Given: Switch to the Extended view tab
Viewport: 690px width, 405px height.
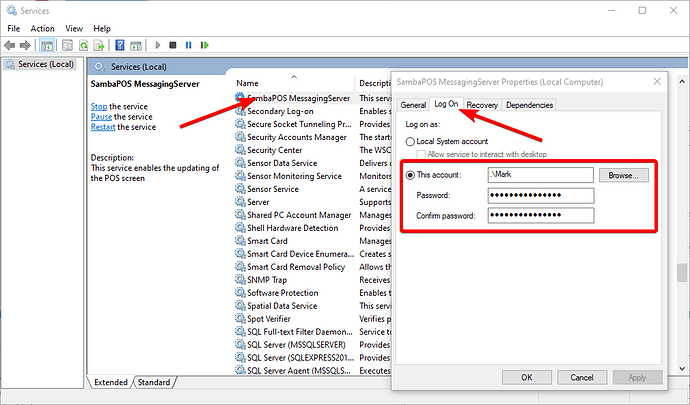Looking at the screenshot, I should click(x=110, y=382).
